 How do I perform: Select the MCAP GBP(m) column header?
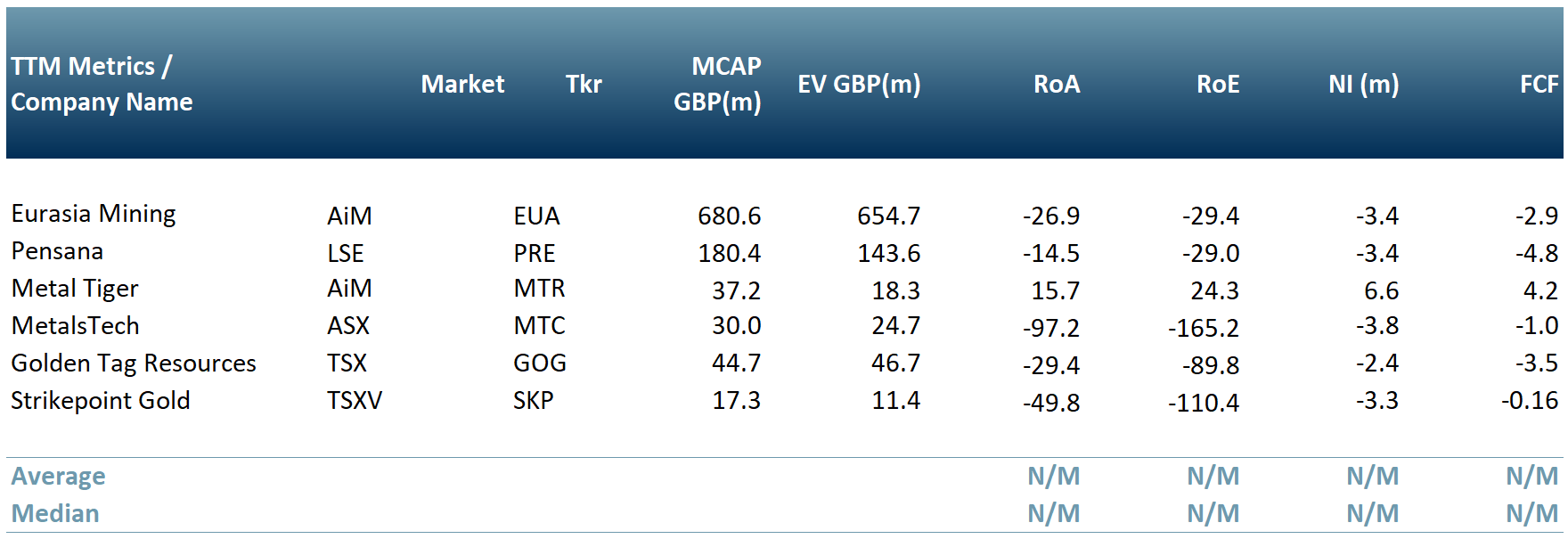(717, 84)
